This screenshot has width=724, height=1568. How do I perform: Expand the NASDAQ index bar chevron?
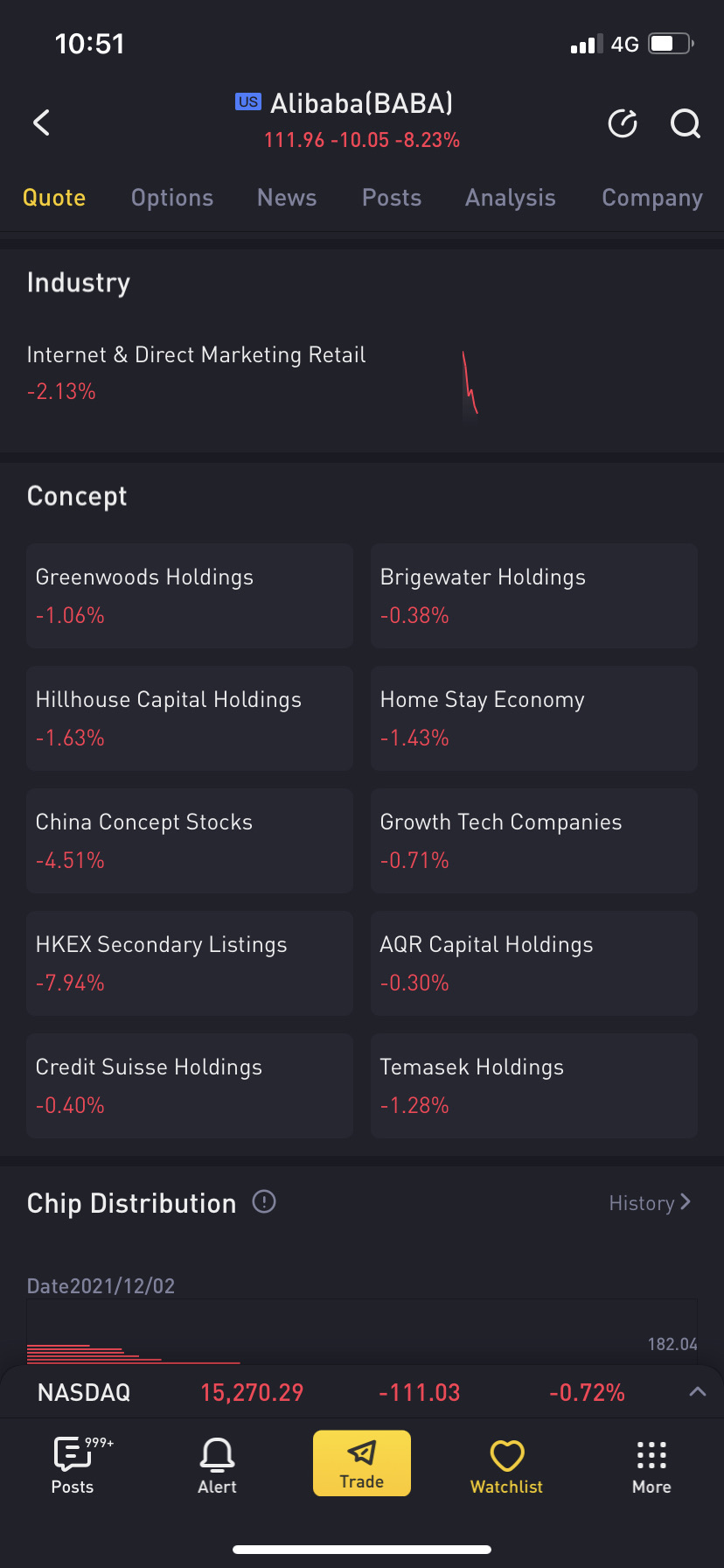coord(697,1392)
